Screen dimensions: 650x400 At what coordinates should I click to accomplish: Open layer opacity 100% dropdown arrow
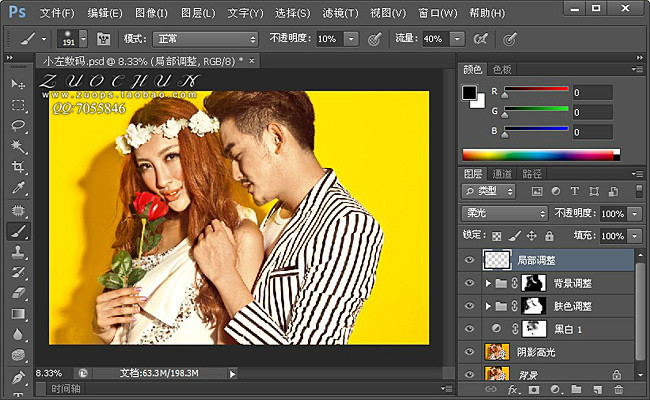point(634,214)
